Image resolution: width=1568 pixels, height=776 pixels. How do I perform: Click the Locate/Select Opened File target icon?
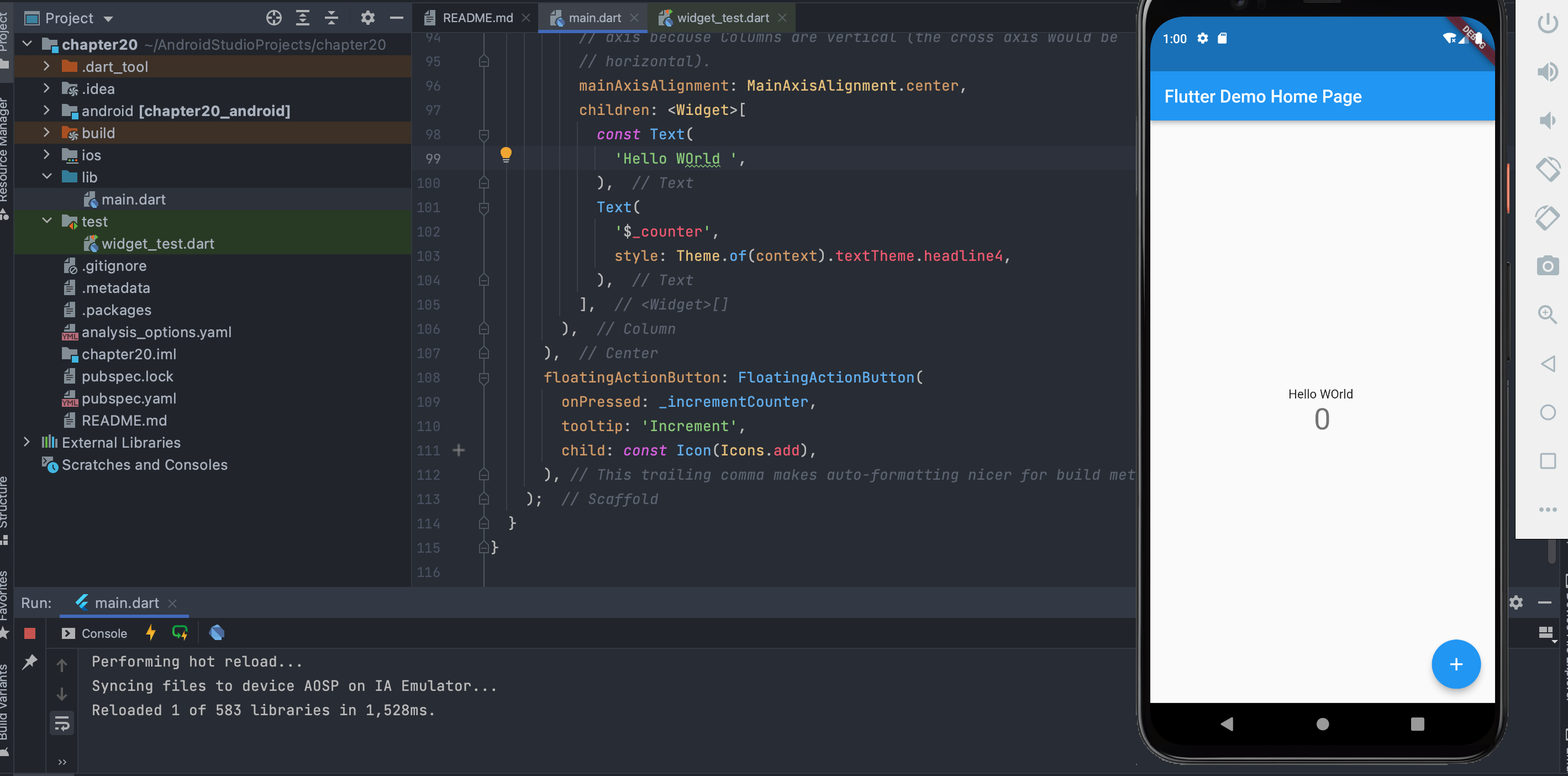point(274,18)
